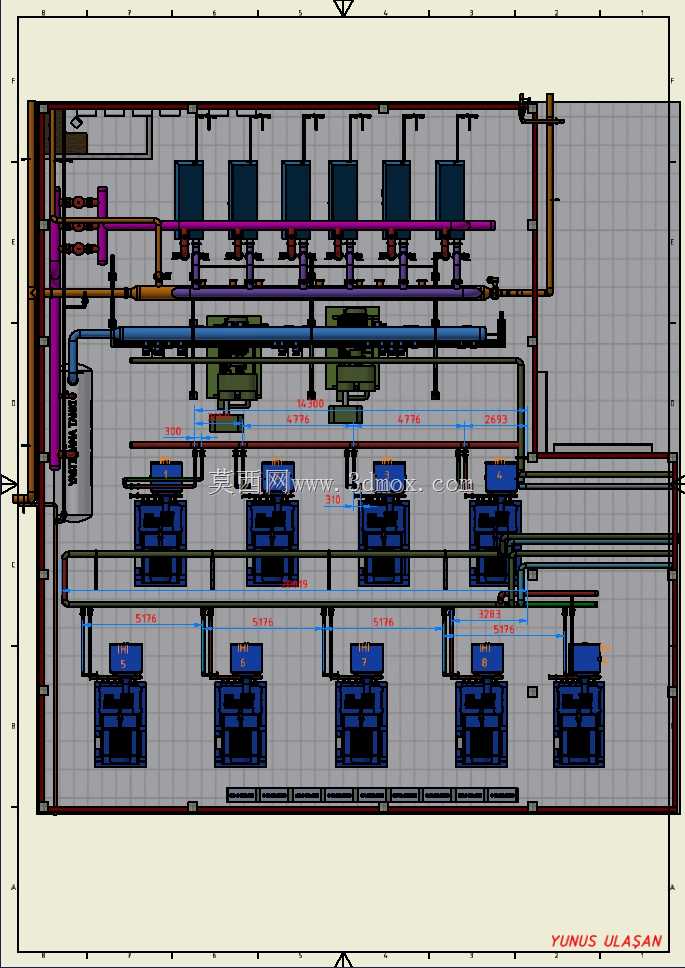Click the diamond symbol in the room corner

76,122
